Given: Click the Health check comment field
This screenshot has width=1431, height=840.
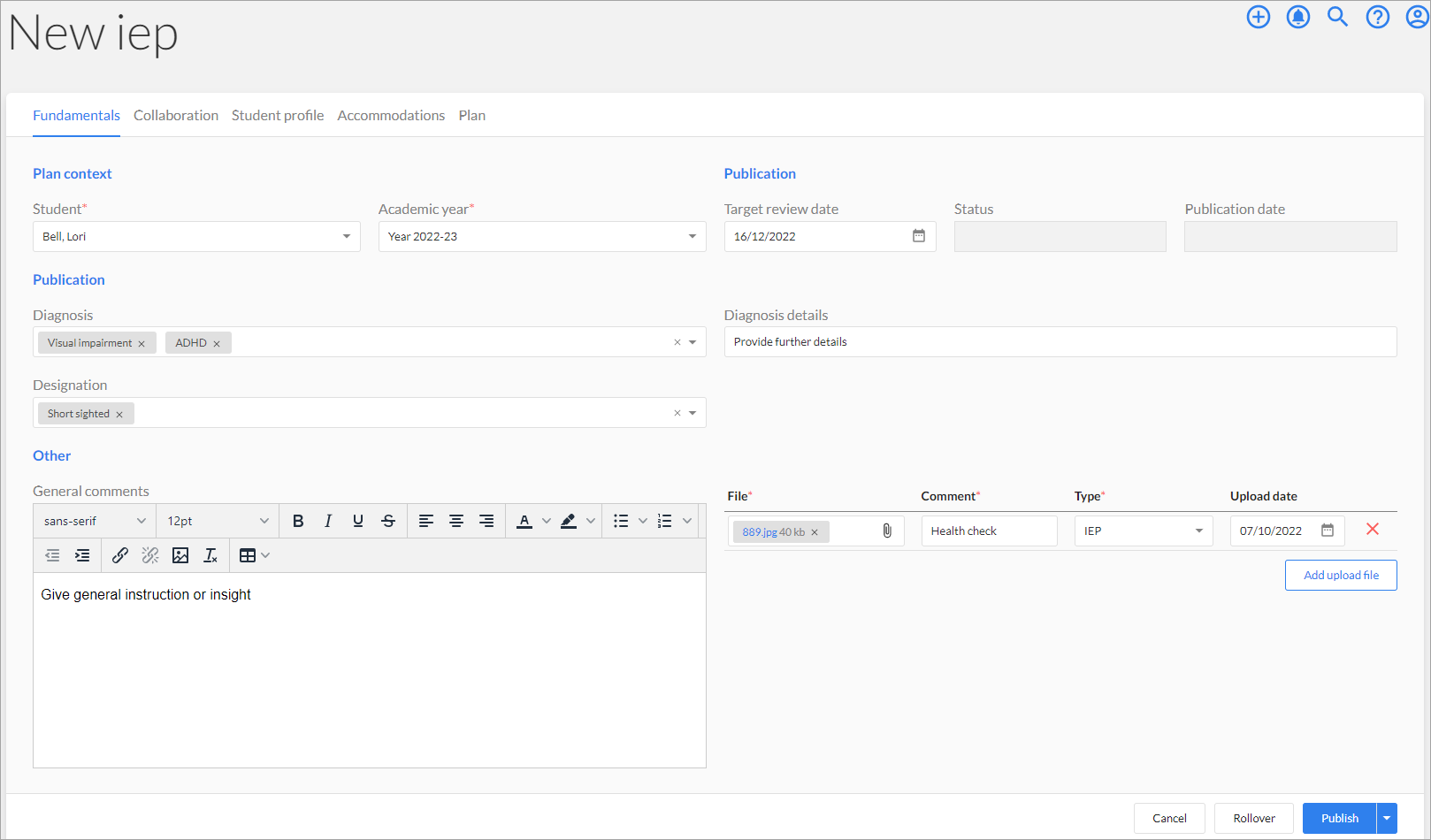Looking at the screenshot, I should coord(989,531).
